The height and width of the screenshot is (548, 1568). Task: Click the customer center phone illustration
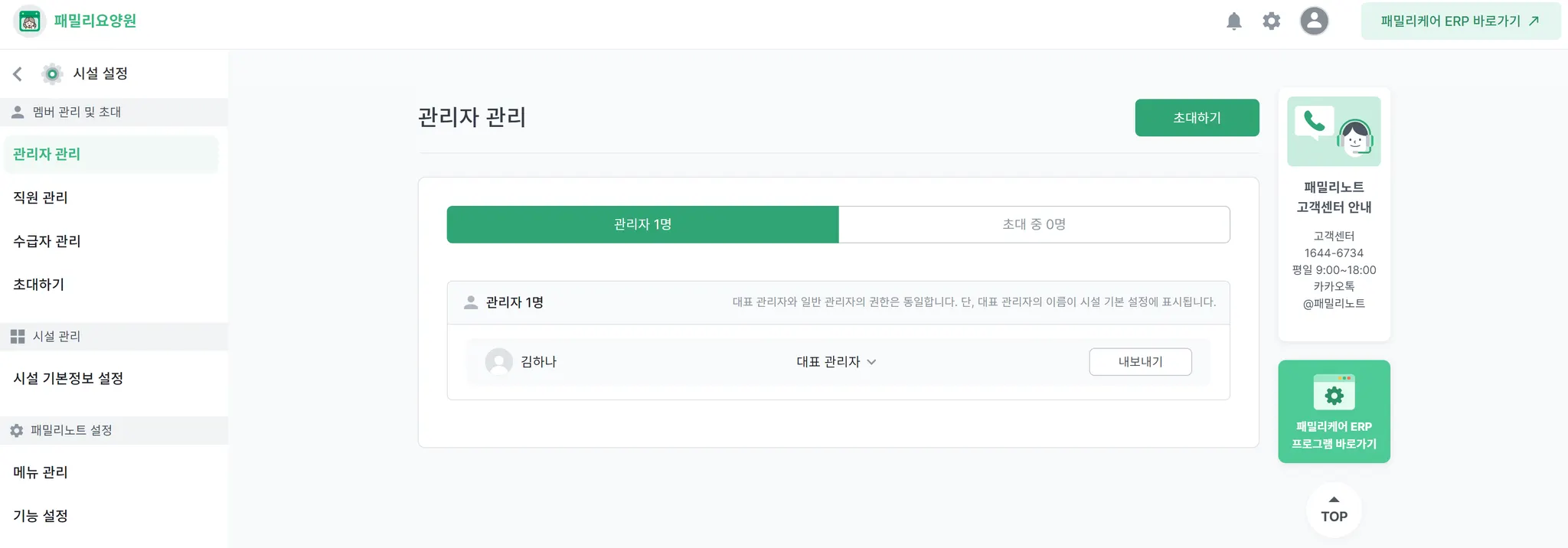1334,131
